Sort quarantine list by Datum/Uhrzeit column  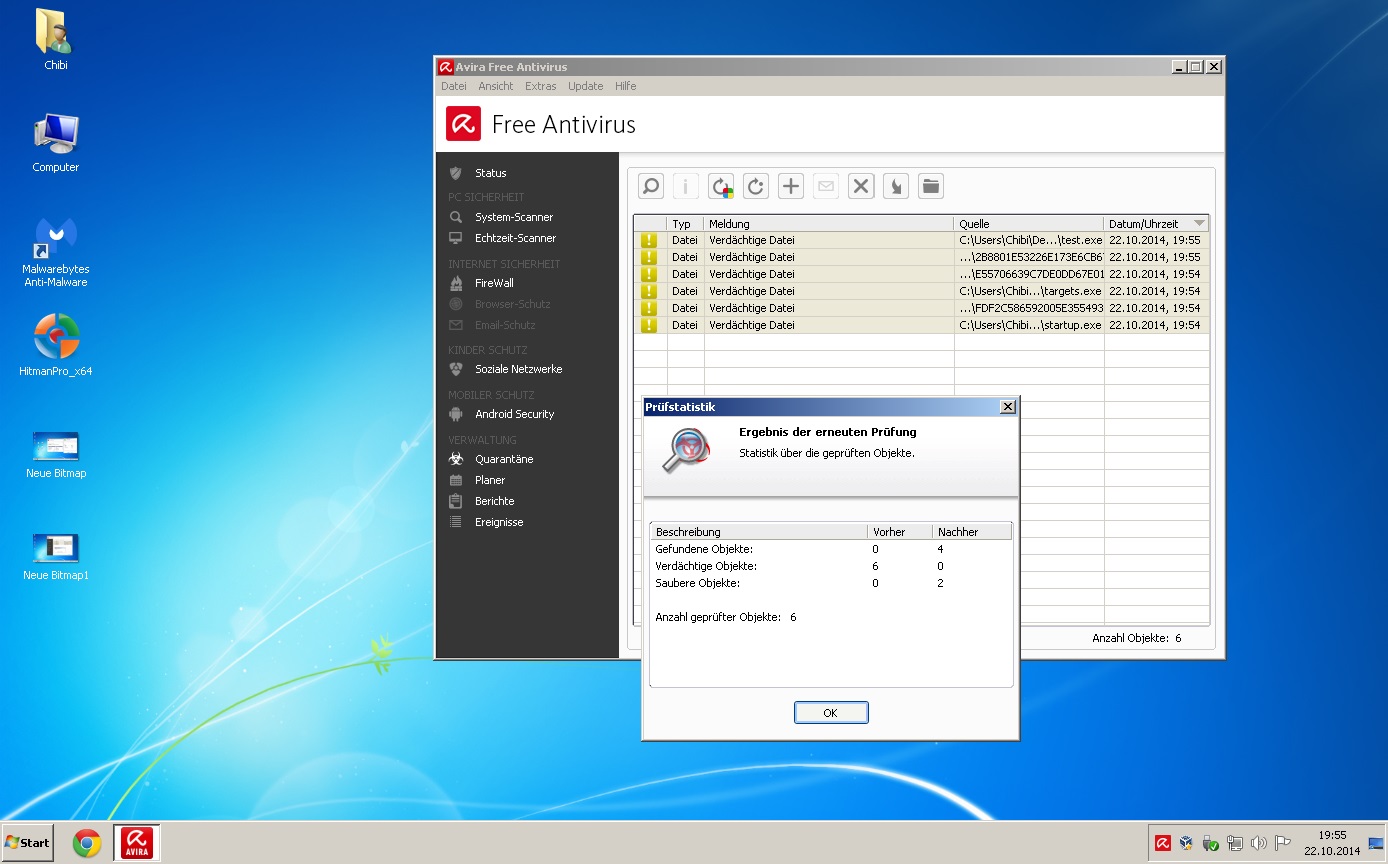[1157, 224]
